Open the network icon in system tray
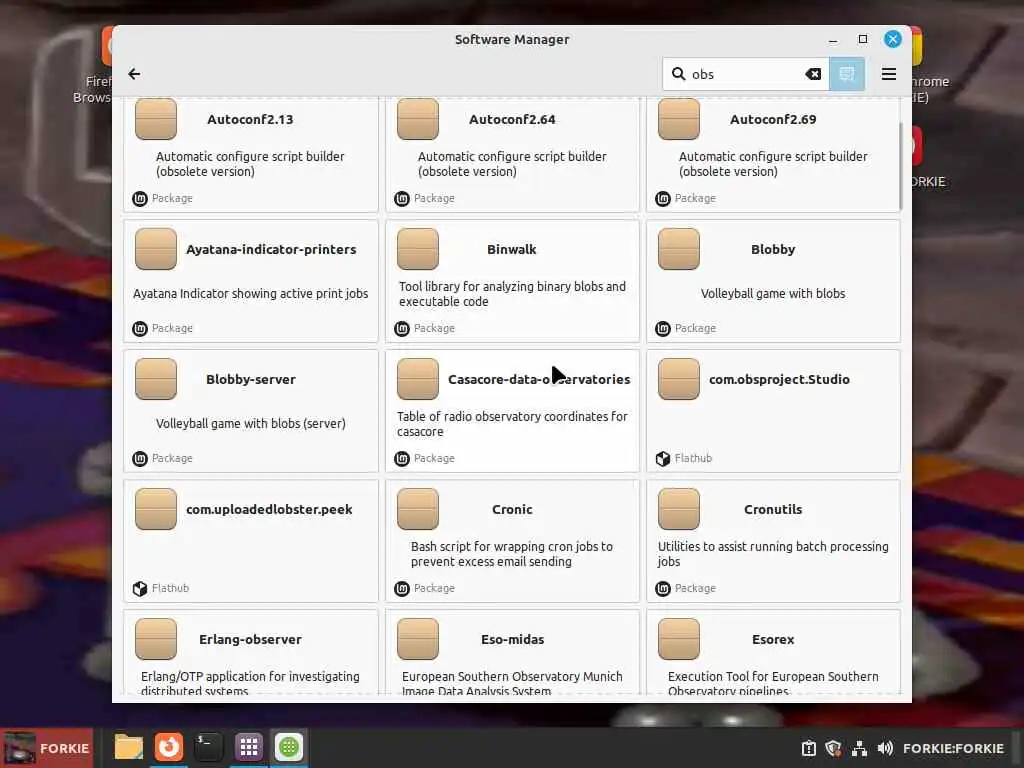Screen dimensions: 1024x768 (x=859, y=748)
